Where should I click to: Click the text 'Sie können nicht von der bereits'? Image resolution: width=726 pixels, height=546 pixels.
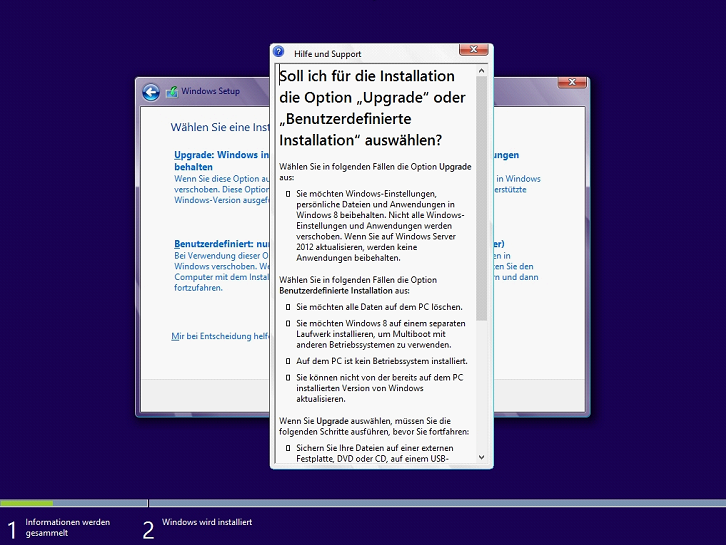[380, 388]
